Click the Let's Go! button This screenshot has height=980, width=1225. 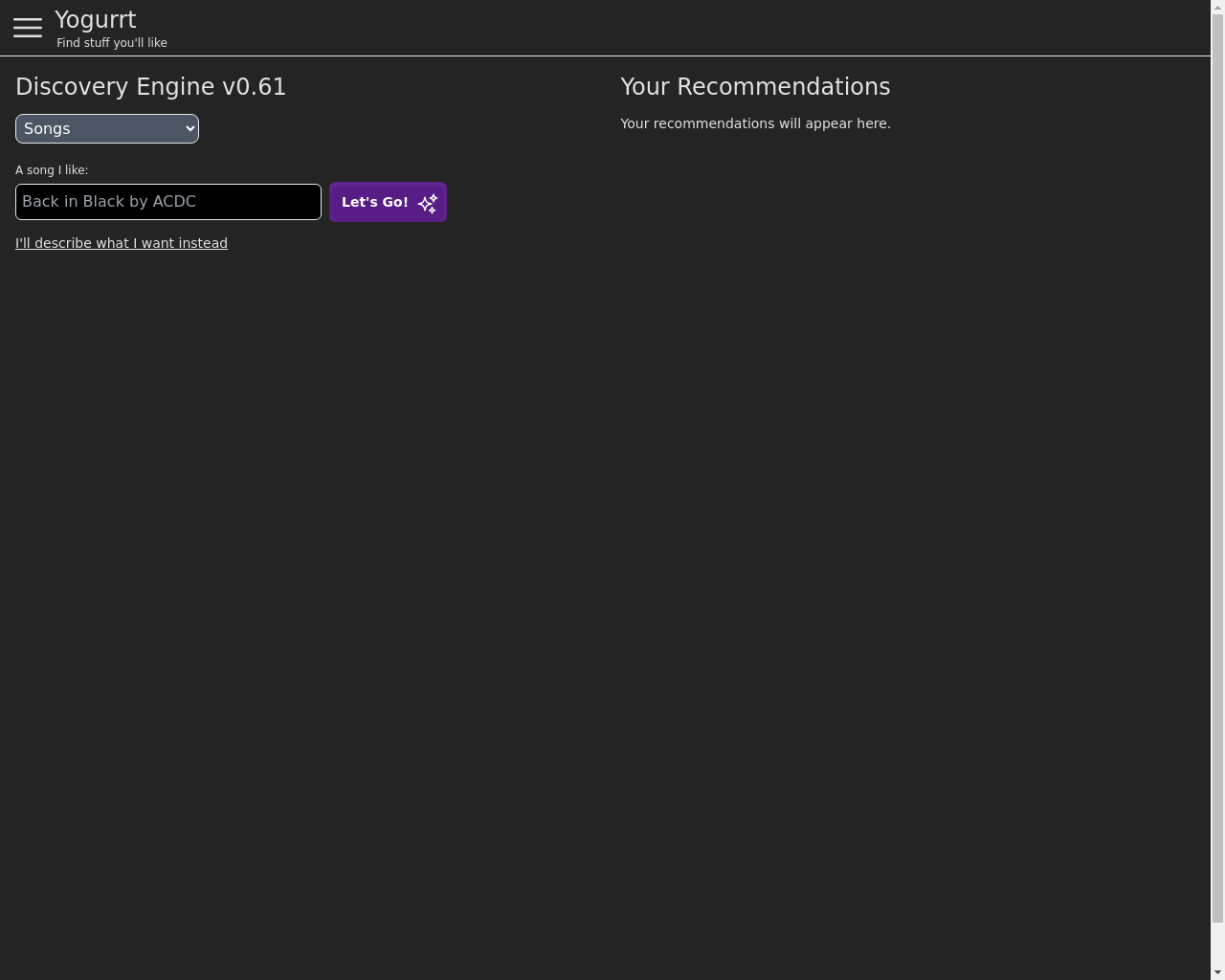[388, 202]
